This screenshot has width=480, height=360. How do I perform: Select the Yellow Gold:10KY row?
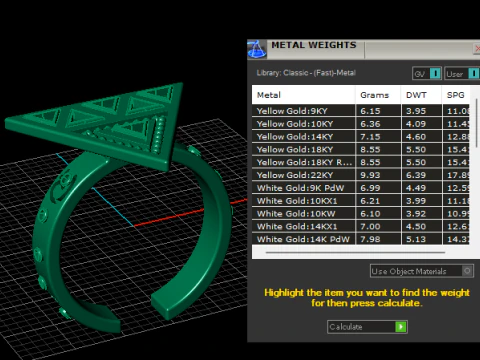tap(361, 124)
